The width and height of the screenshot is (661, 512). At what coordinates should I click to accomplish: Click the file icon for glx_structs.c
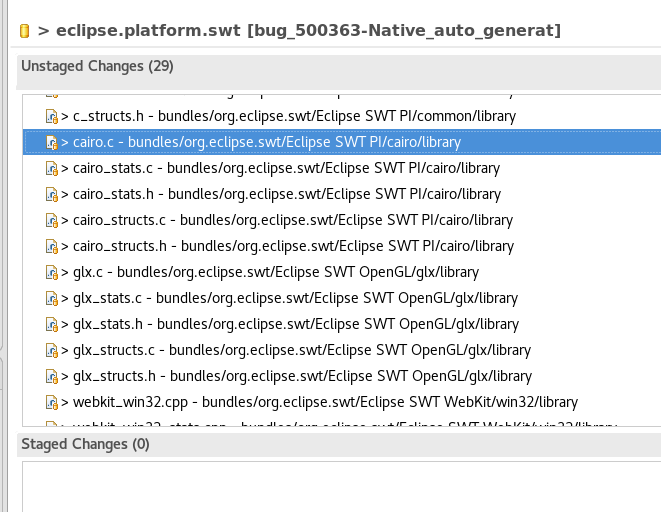(52, 351)
